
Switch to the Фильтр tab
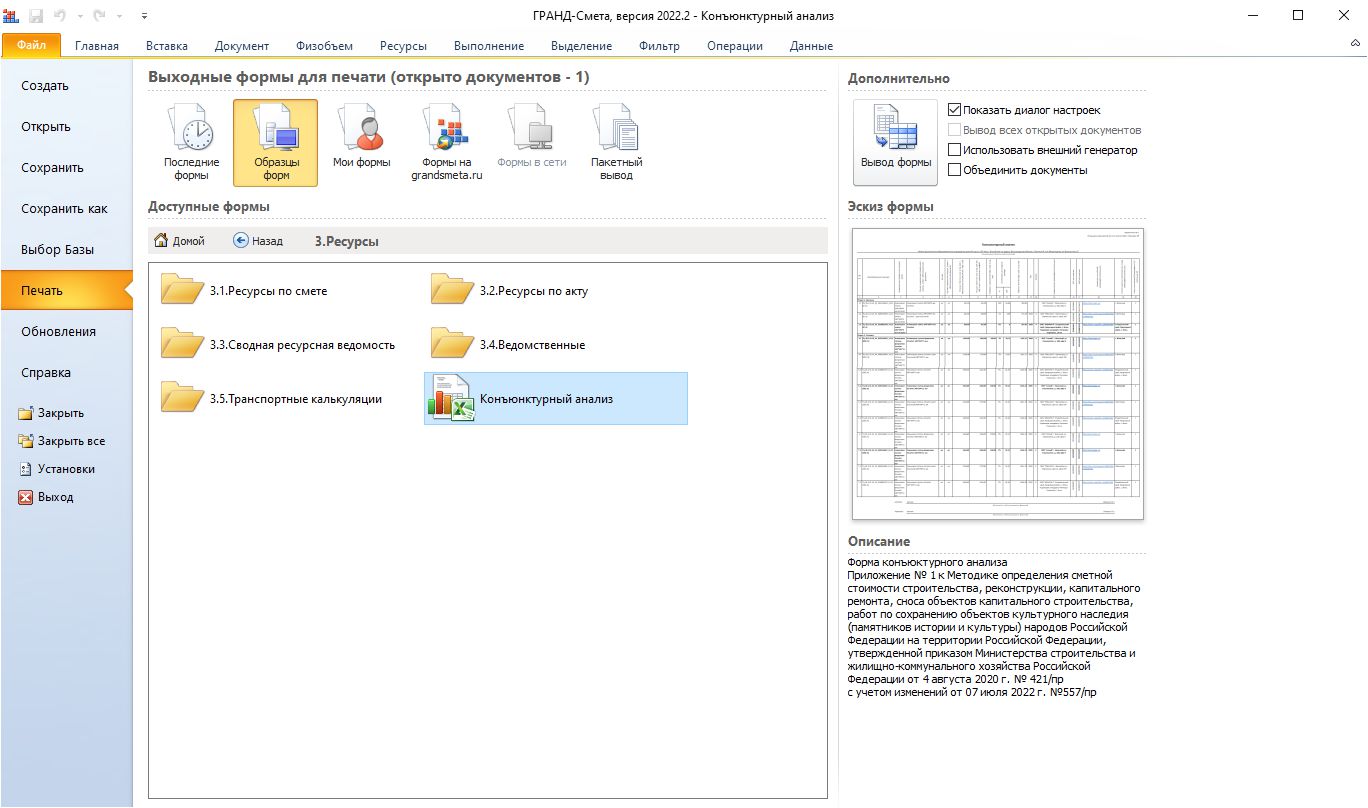[659, 46]
